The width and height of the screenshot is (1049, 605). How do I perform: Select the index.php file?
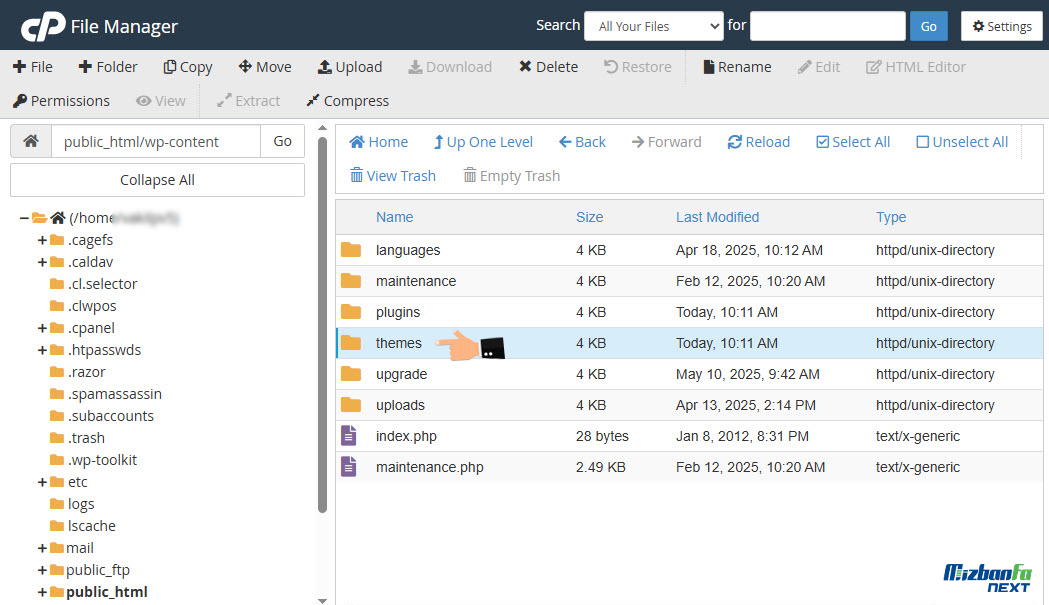[x=689, y=436]
